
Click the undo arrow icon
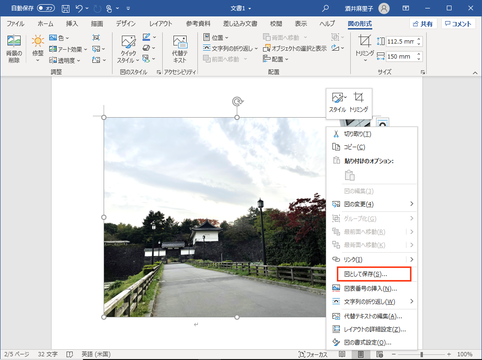pyautogui.click(x=79, y=8)
